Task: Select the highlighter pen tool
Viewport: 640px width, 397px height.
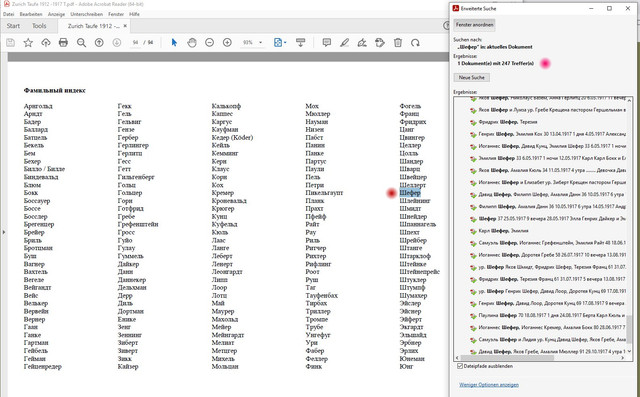Action: (x=344, y=42)
